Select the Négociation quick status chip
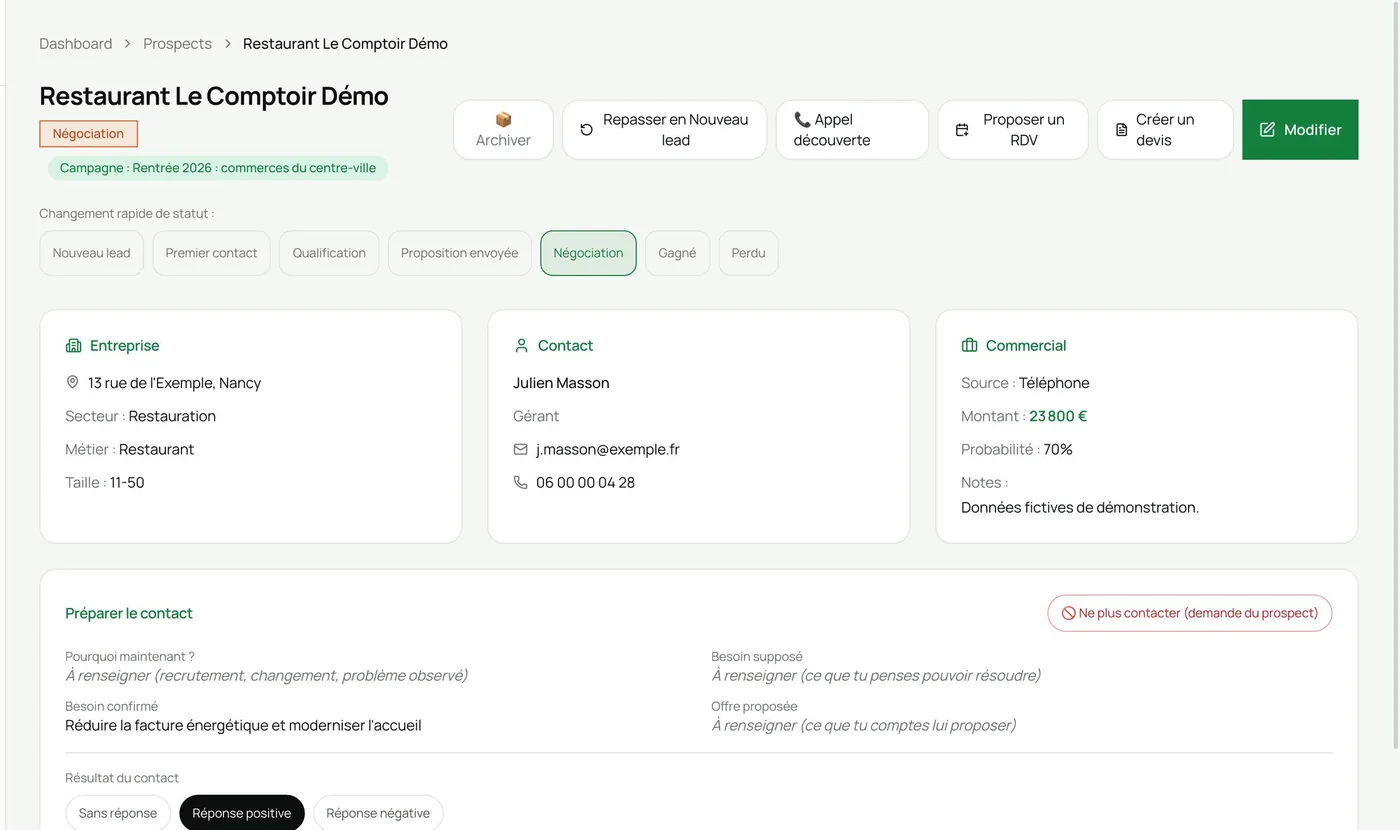Viewport: 1400px width, 830px height. pos(588,253)
